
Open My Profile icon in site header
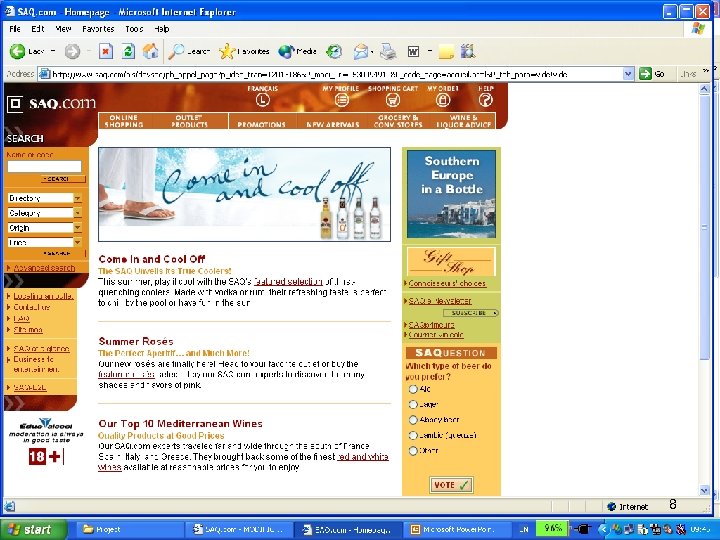[x=341, y=100]
